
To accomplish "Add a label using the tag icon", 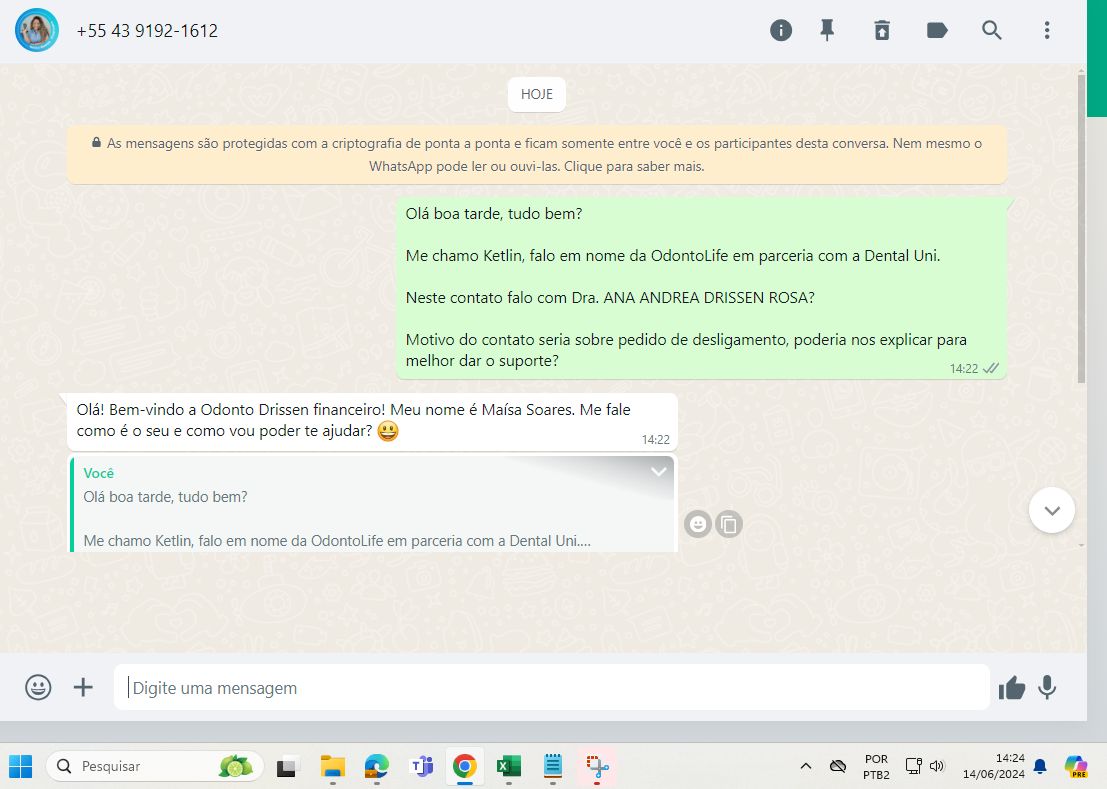I will tap(936, 30).
